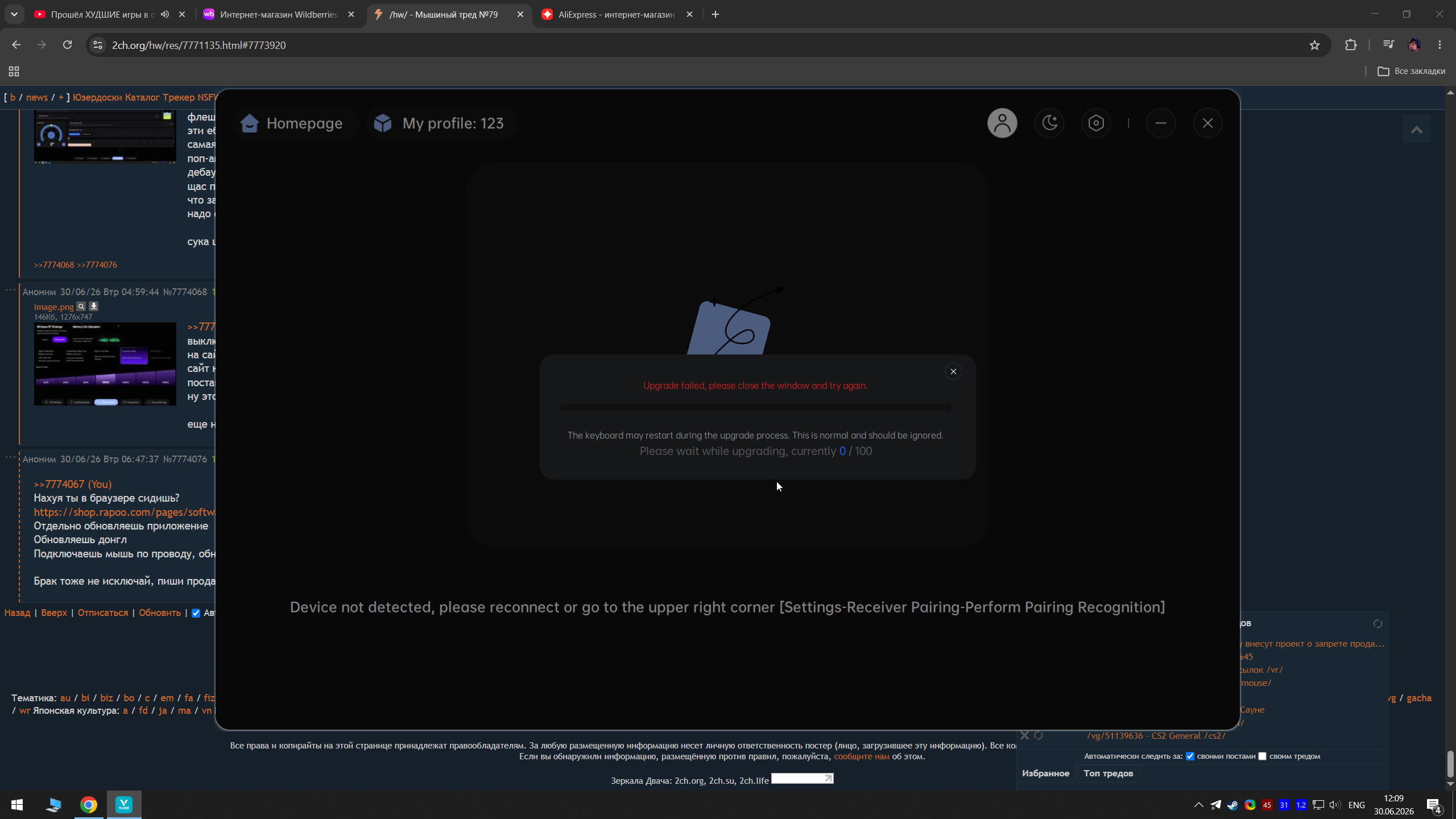
Task: Go to Homepage in Rapoo app
Action: [292, 123]
